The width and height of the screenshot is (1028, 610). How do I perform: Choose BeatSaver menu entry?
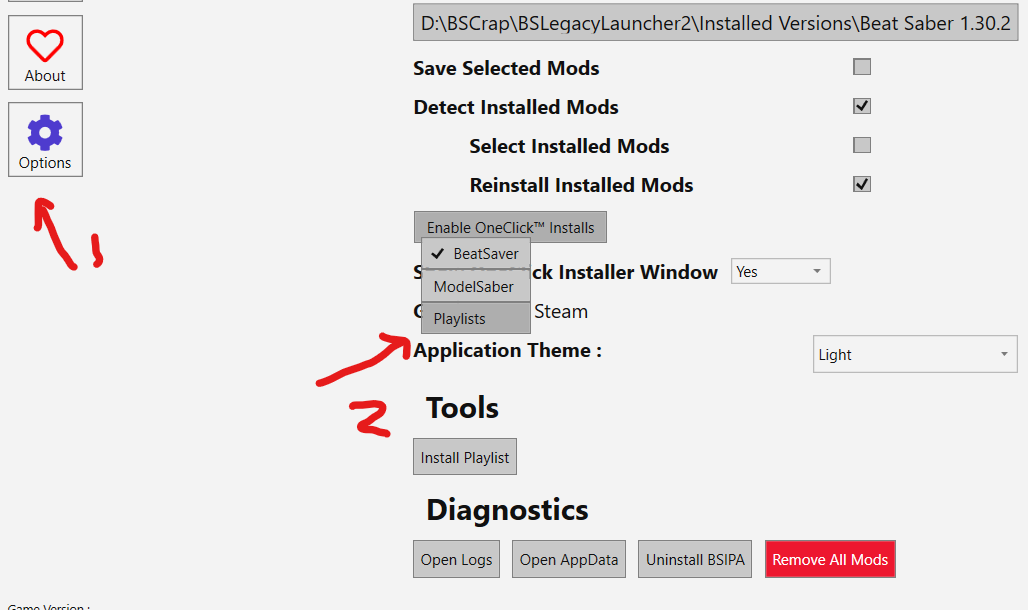pos(476,254)
